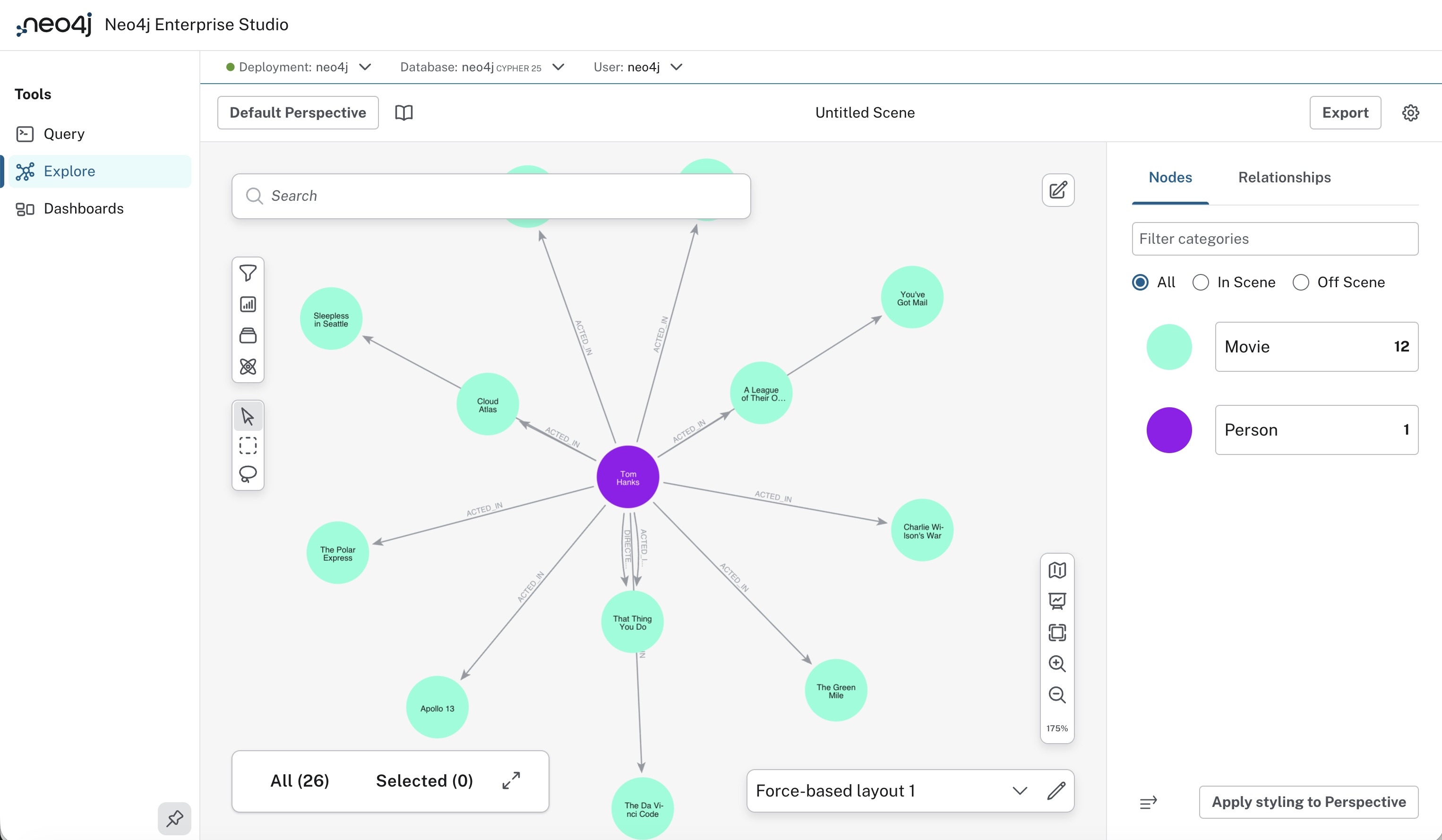Viewport: 1442px width, 840px height.
Task: Click the Untitled Scene title
Action: pyautogui.click(x=865, y=113)
